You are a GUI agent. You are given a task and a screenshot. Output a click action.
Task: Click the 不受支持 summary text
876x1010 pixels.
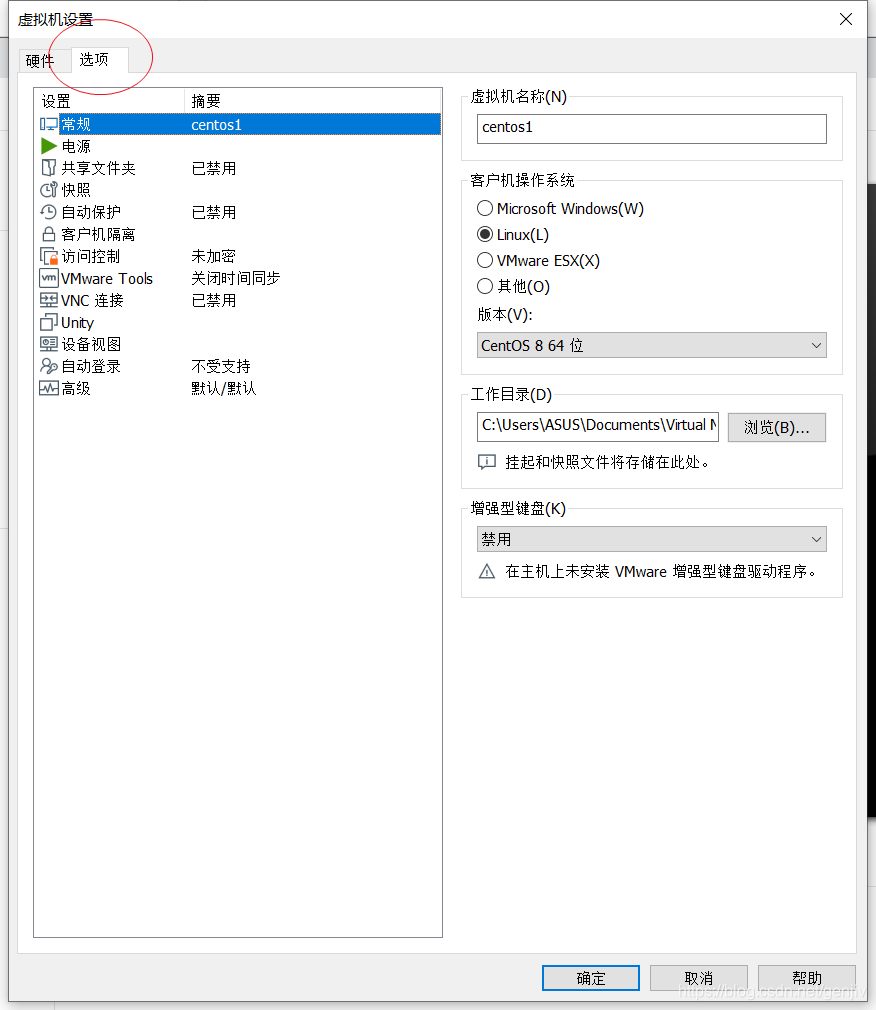221,366
